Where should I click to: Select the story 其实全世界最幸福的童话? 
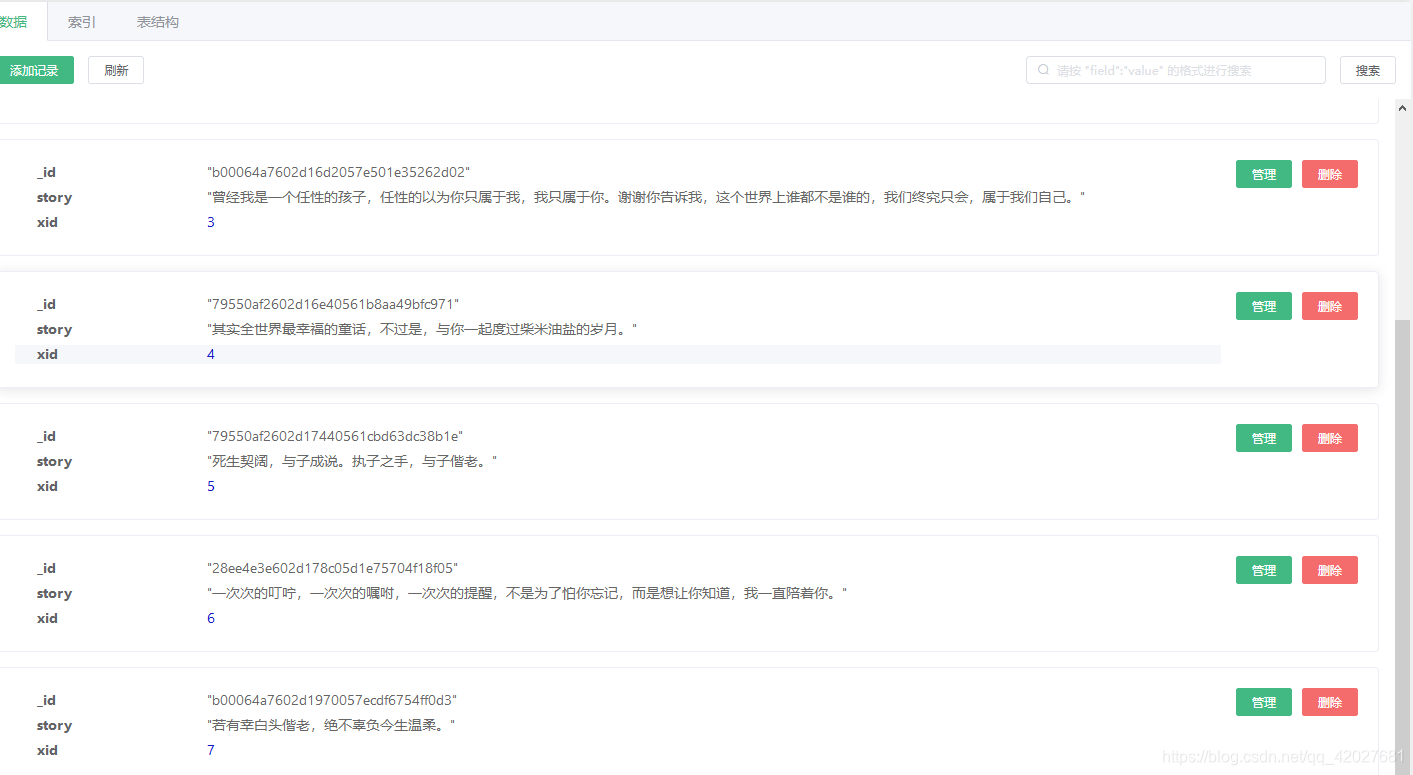(421, 329)
